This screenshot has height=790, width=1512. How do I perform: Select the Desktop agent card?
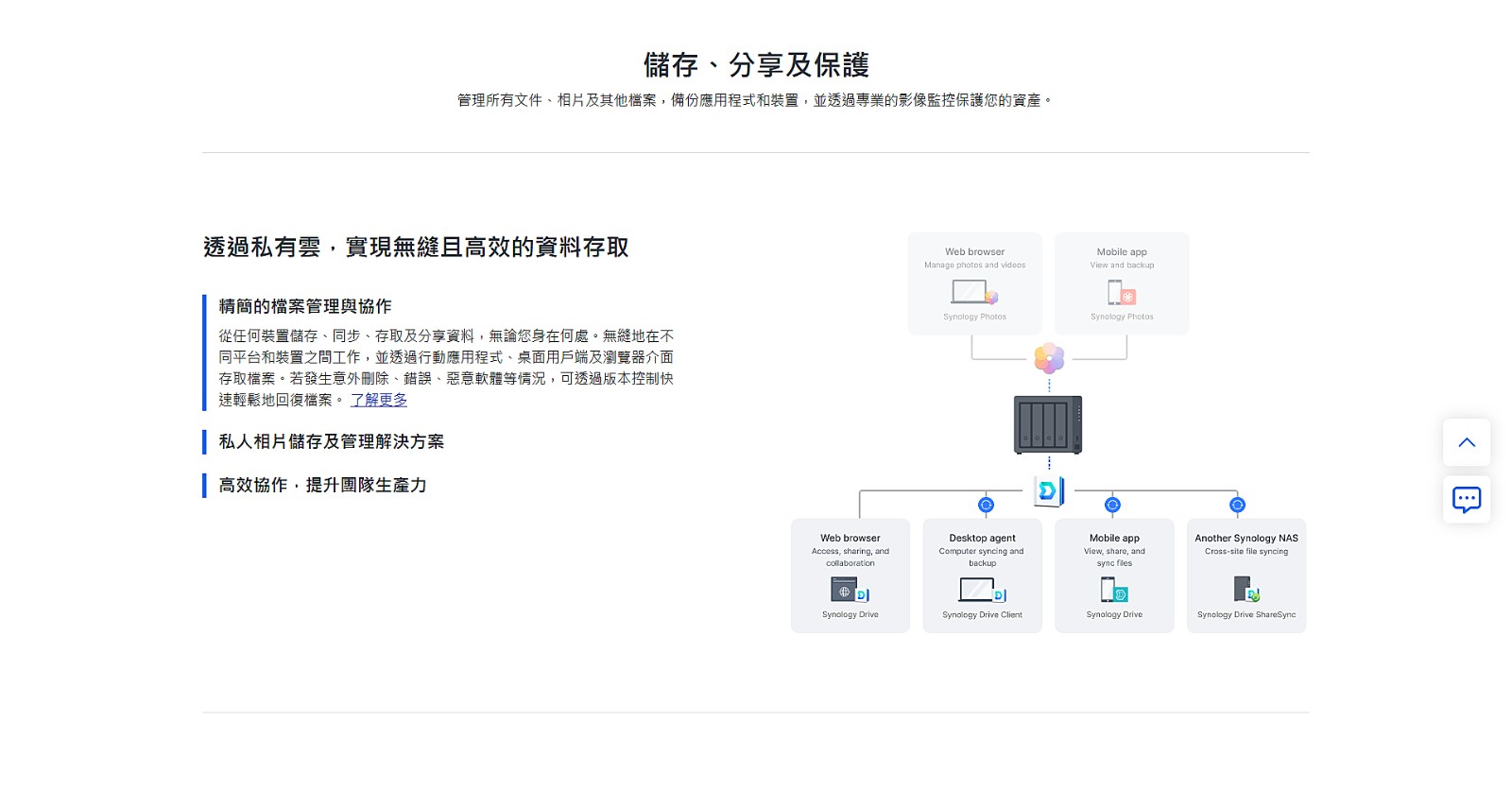(982, 575)
